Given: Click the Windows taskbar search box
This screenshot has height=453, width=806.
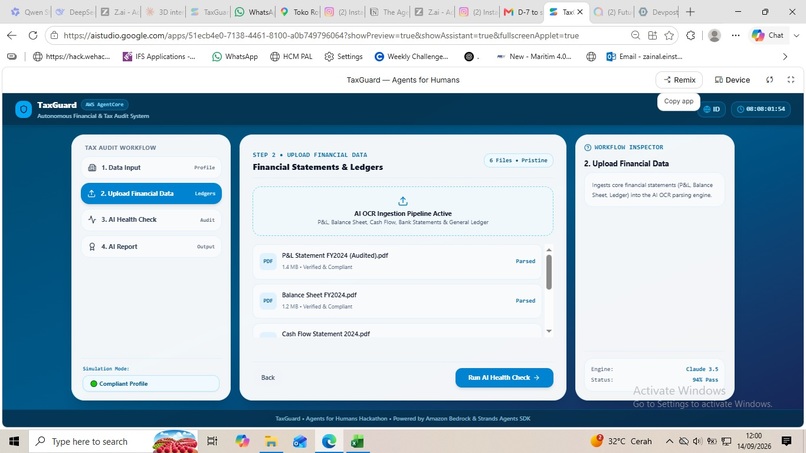Looking at the screenshot, I should click(113, 441).
